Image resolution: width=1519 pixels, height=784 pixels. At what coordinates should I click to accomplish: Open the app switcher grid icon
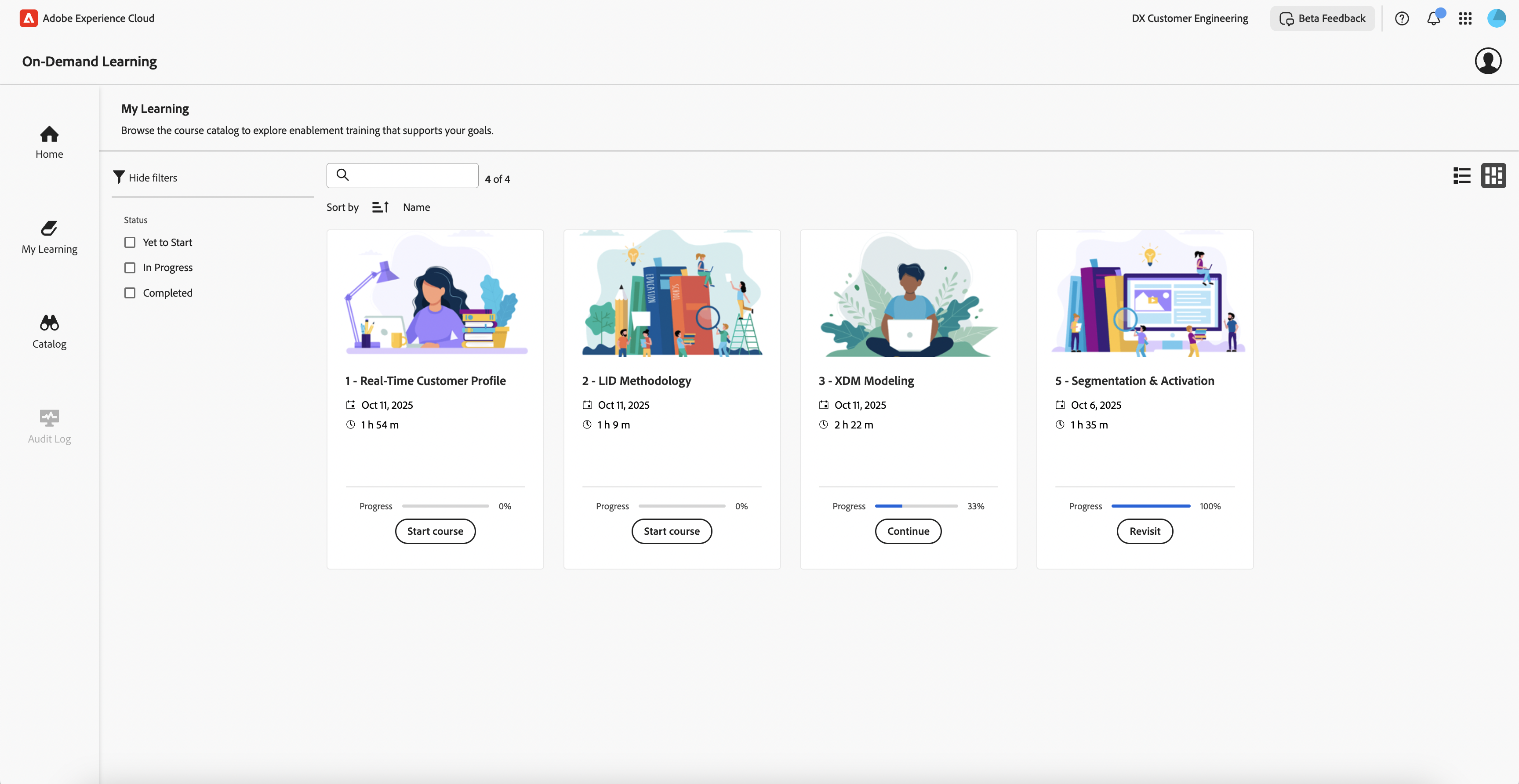coord(1465,18)
